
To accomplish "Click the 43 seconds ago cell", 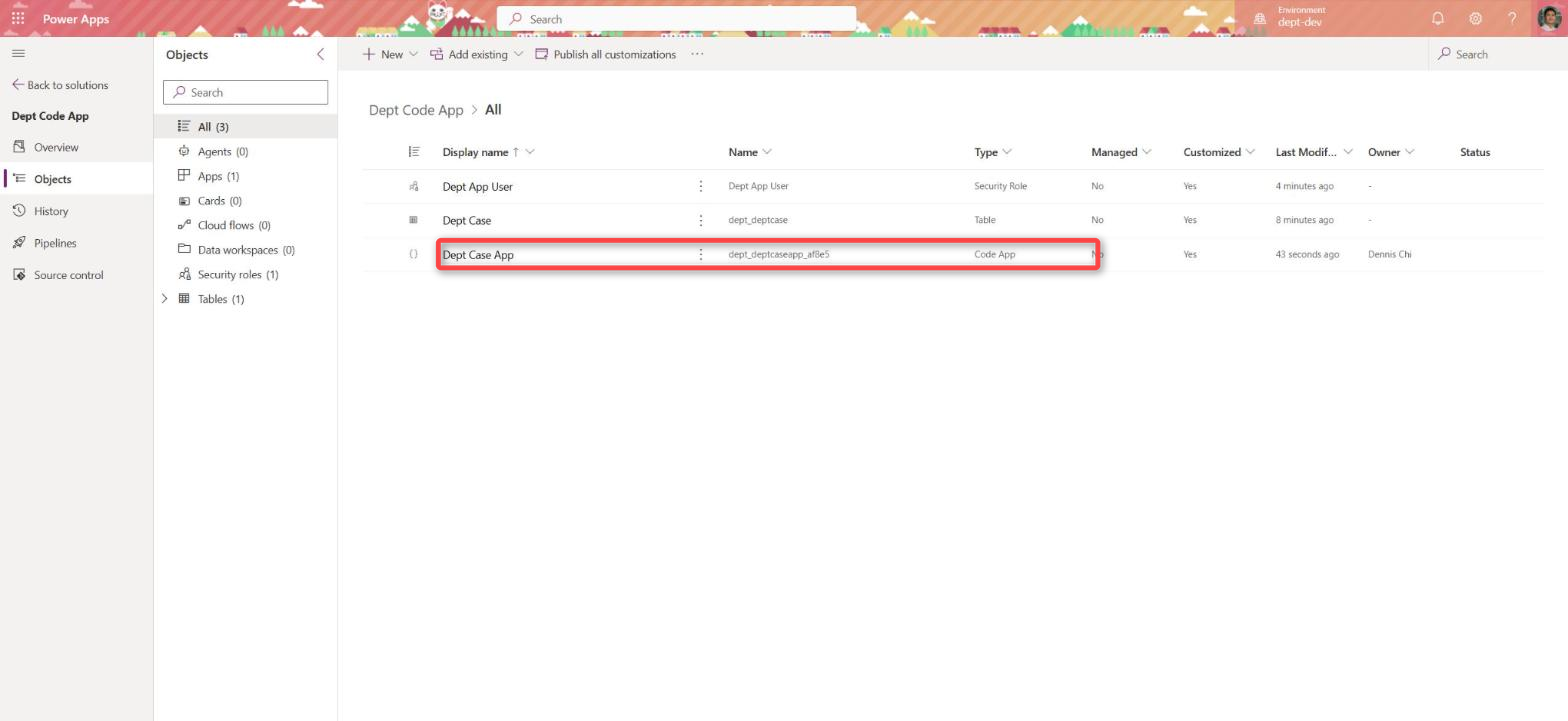I will tap(1307, 254).
